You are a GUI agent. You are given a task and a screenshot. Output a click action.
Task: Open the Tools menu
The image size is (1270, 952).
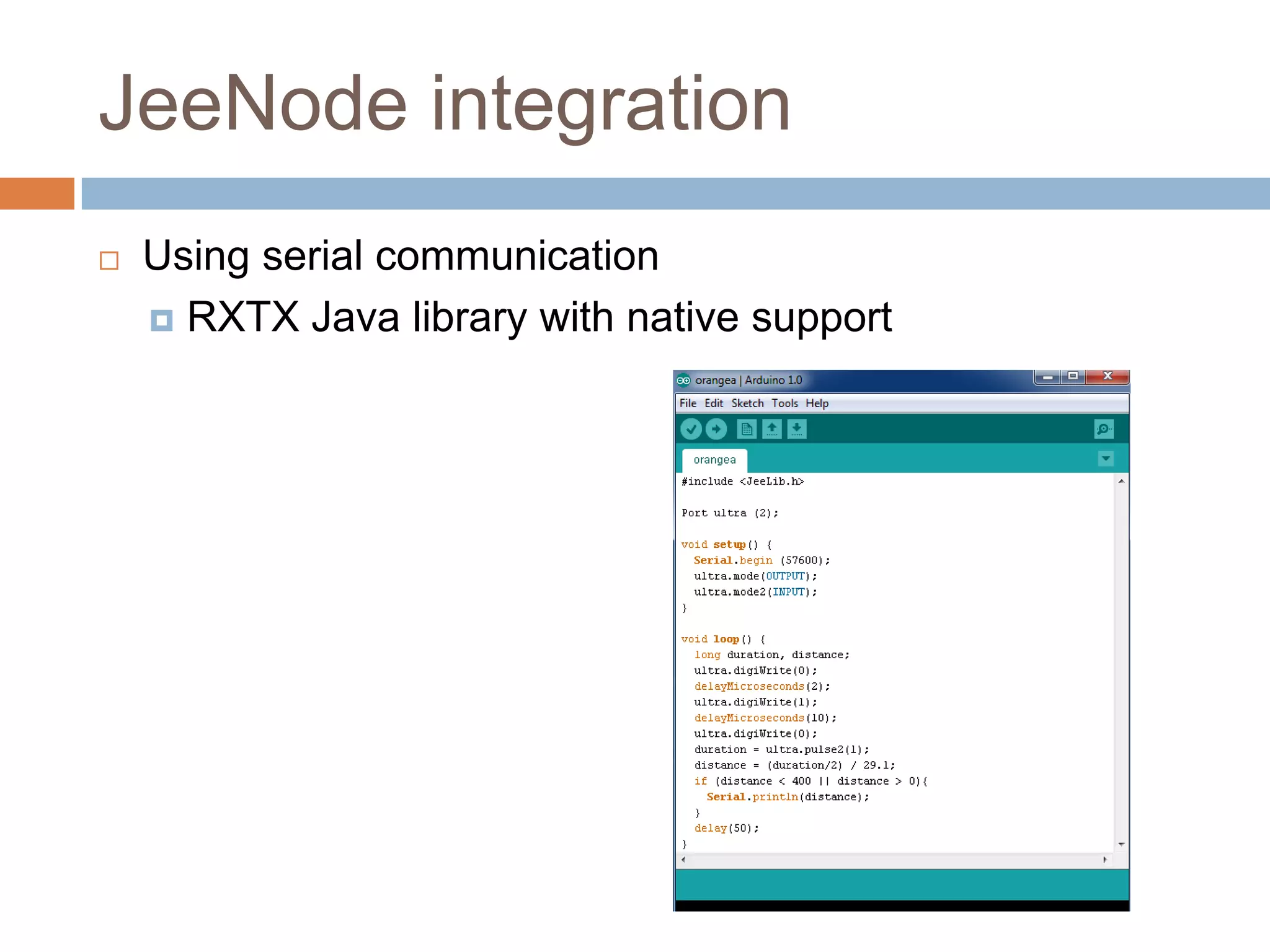[784, 403]
